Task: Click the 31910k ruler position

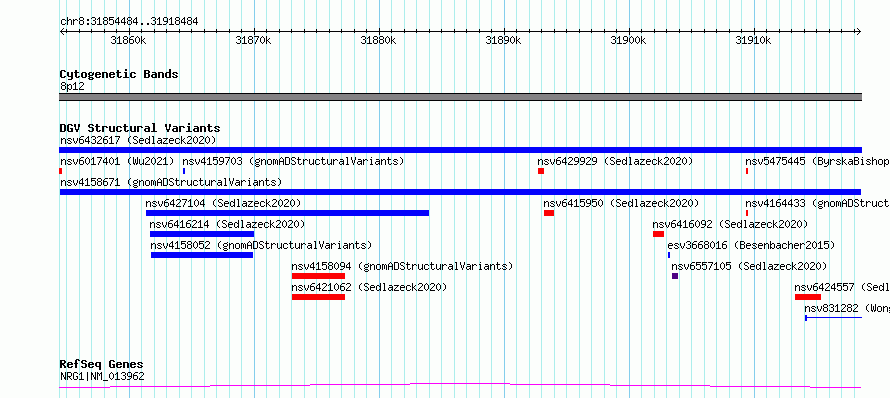Action: coord(753,40)
